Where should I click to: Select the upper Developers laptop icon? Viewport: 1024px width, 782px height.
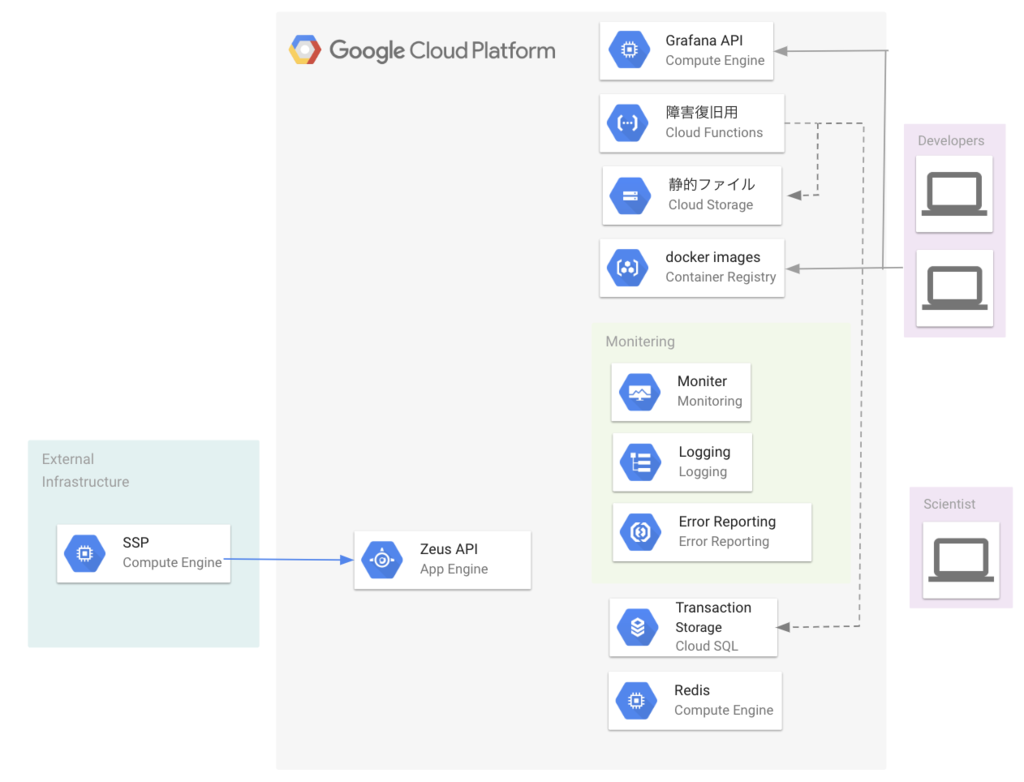954,194
